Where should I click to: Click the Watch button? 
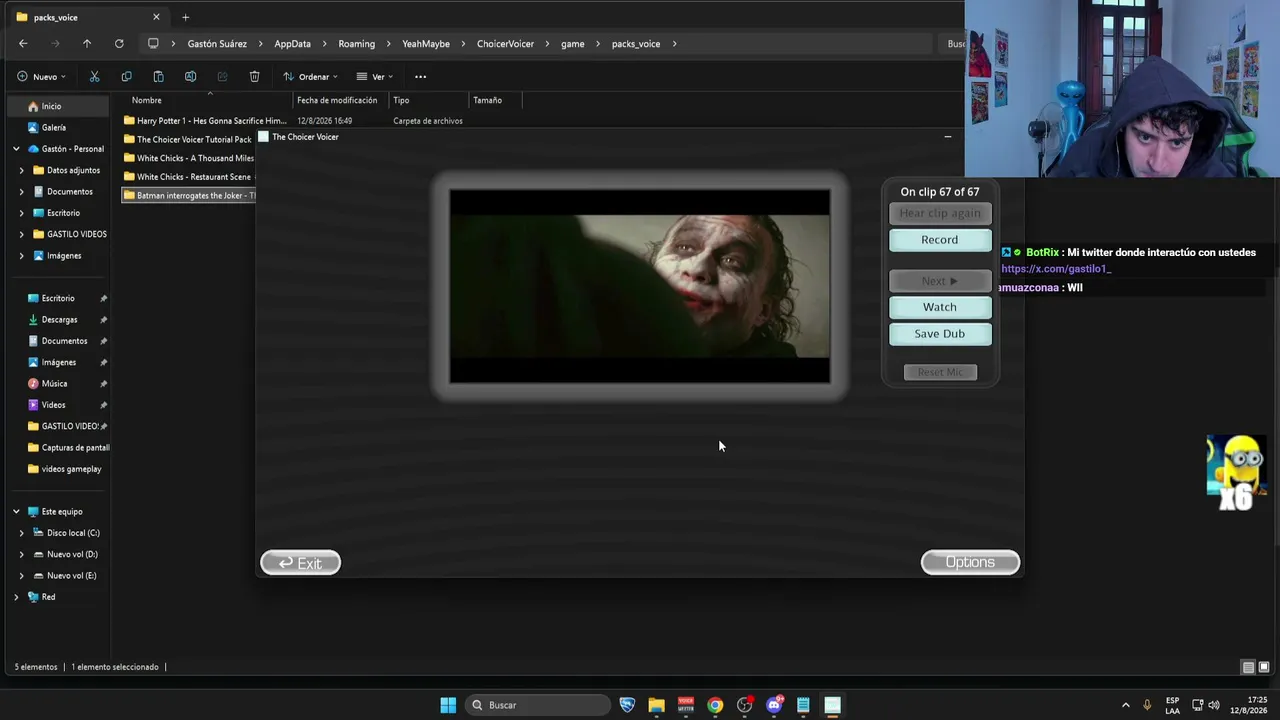(940, 307)
